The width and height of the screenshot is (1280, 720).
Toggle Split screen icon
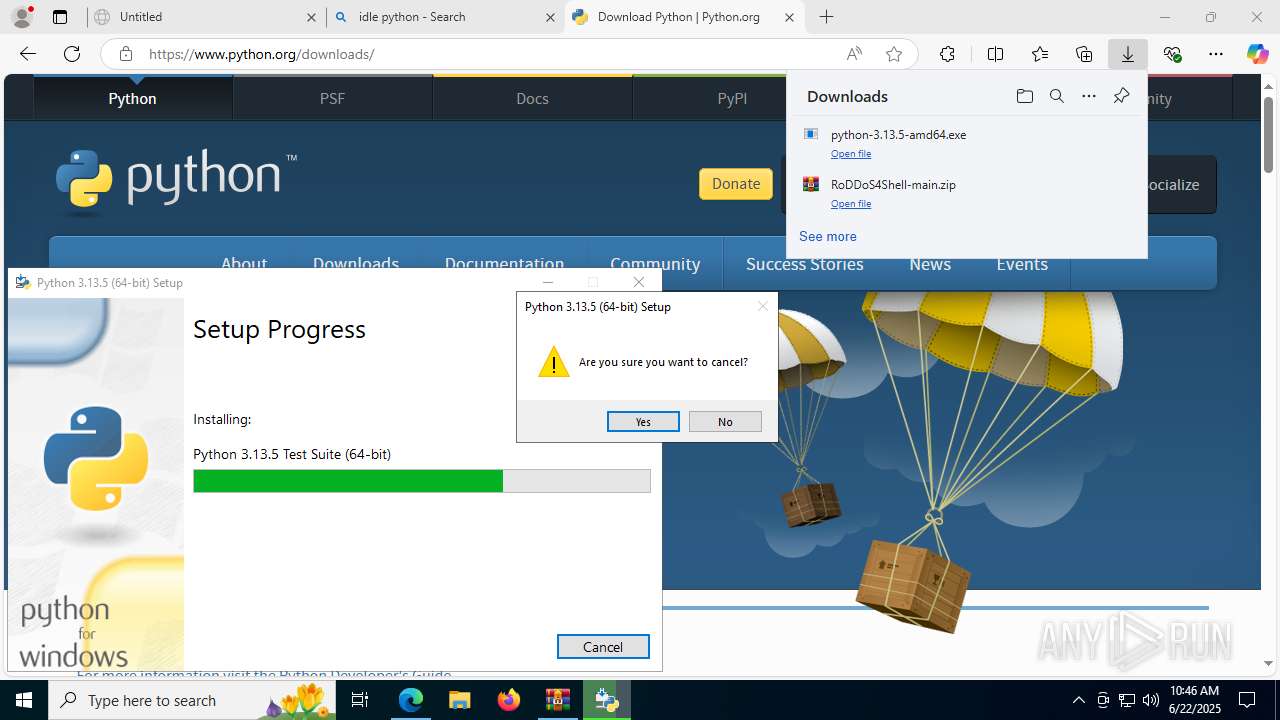[x=995, y=54]
